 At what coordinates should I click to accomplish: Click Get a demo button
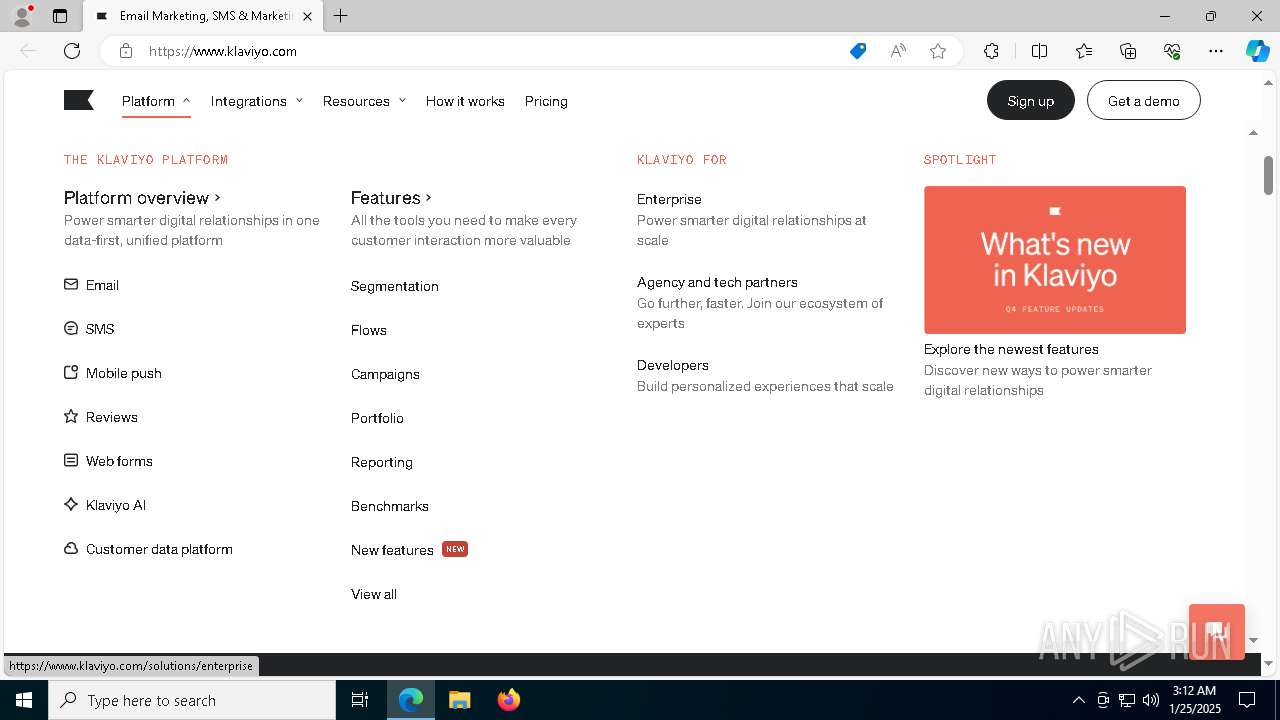point(1144,100)
